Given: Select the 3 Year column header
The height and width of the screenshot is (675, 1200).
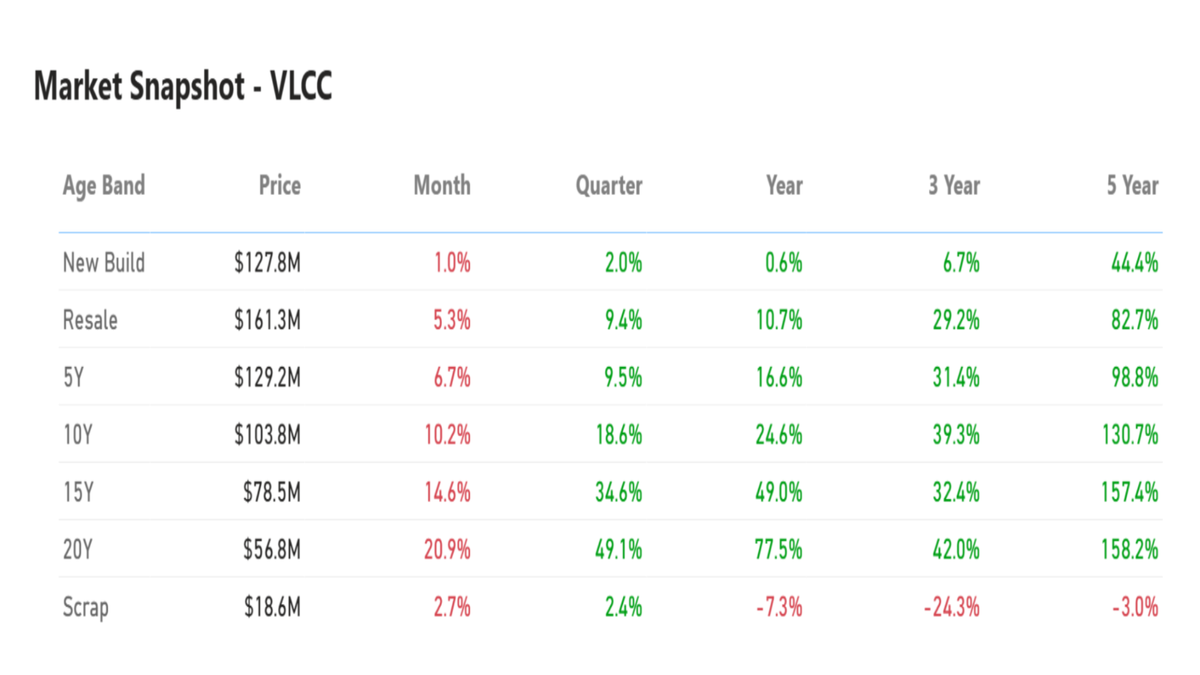Looking at the screenshot, I should [x=952, y=185].
